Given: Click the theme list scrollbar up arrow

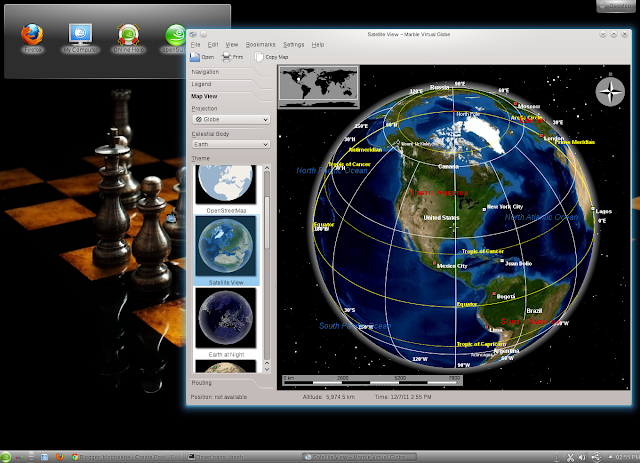Looking at the screenshot, I should pos(267,168).
